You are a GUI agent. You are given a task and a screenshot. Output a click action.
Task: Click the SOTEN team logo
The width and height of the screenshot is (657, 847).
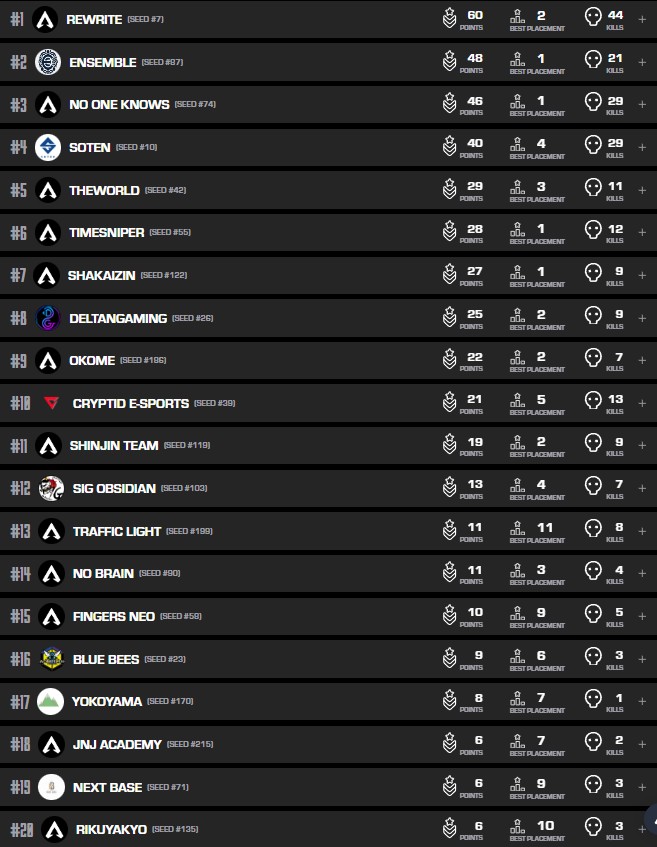(x=47, y=147)
